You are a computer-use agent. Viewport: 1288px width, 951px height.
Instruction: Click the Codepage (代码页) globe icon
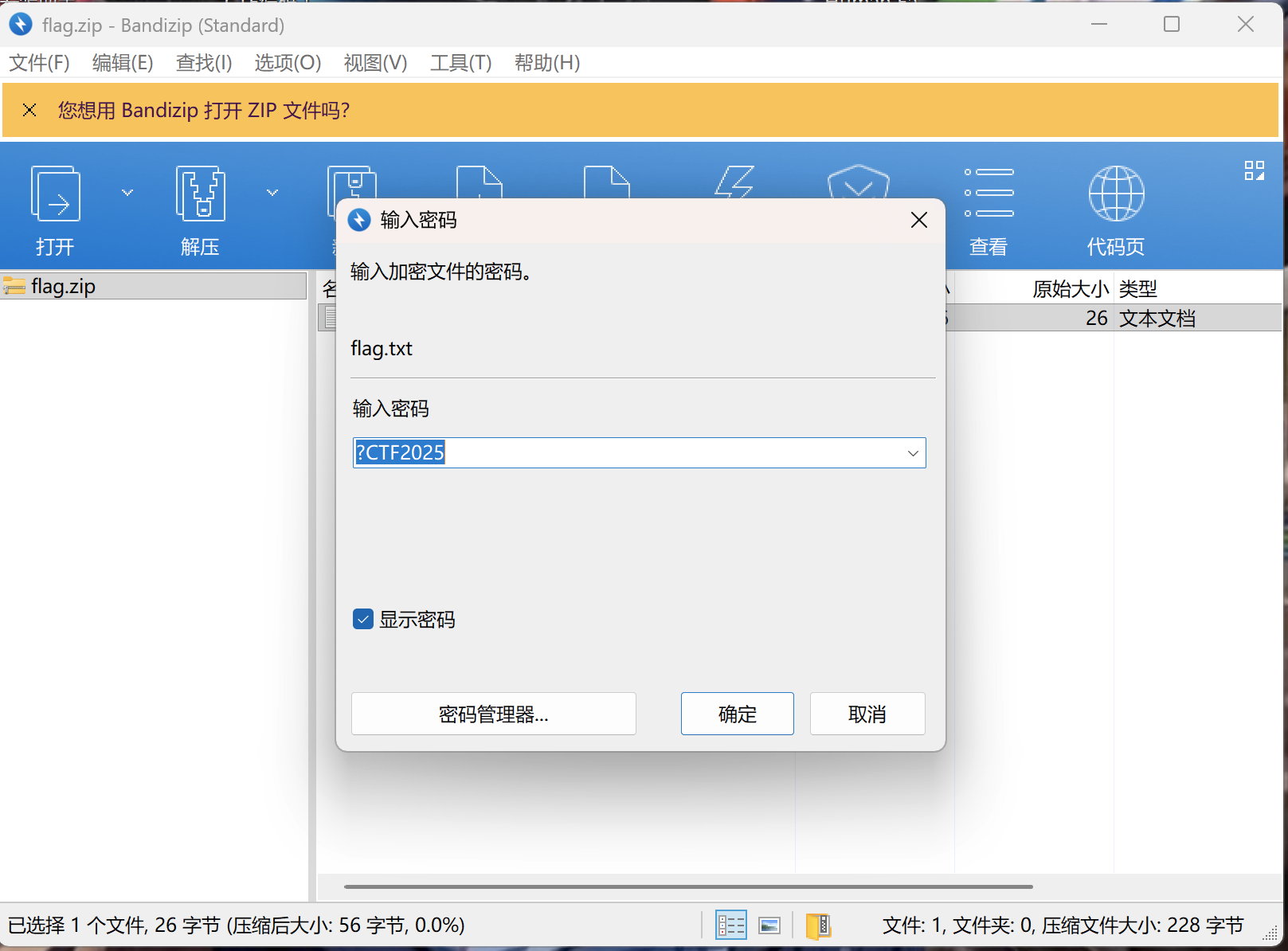[1116, 194]
